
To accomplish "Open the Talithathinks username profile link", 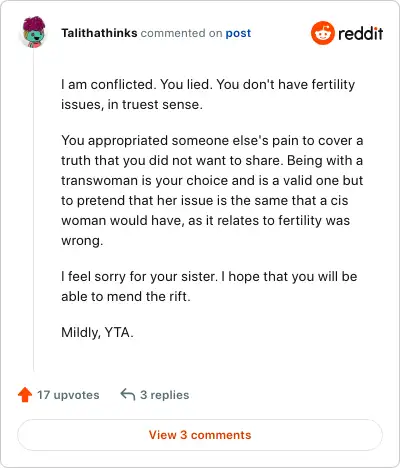I will (99, 33).
